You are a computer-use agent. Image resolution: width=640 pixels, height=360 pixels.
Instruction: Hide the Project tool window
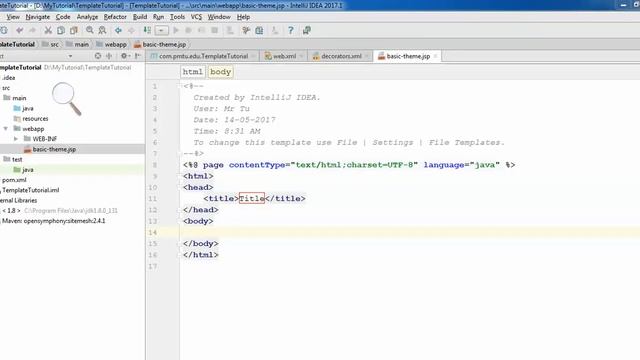coord(138,56)
